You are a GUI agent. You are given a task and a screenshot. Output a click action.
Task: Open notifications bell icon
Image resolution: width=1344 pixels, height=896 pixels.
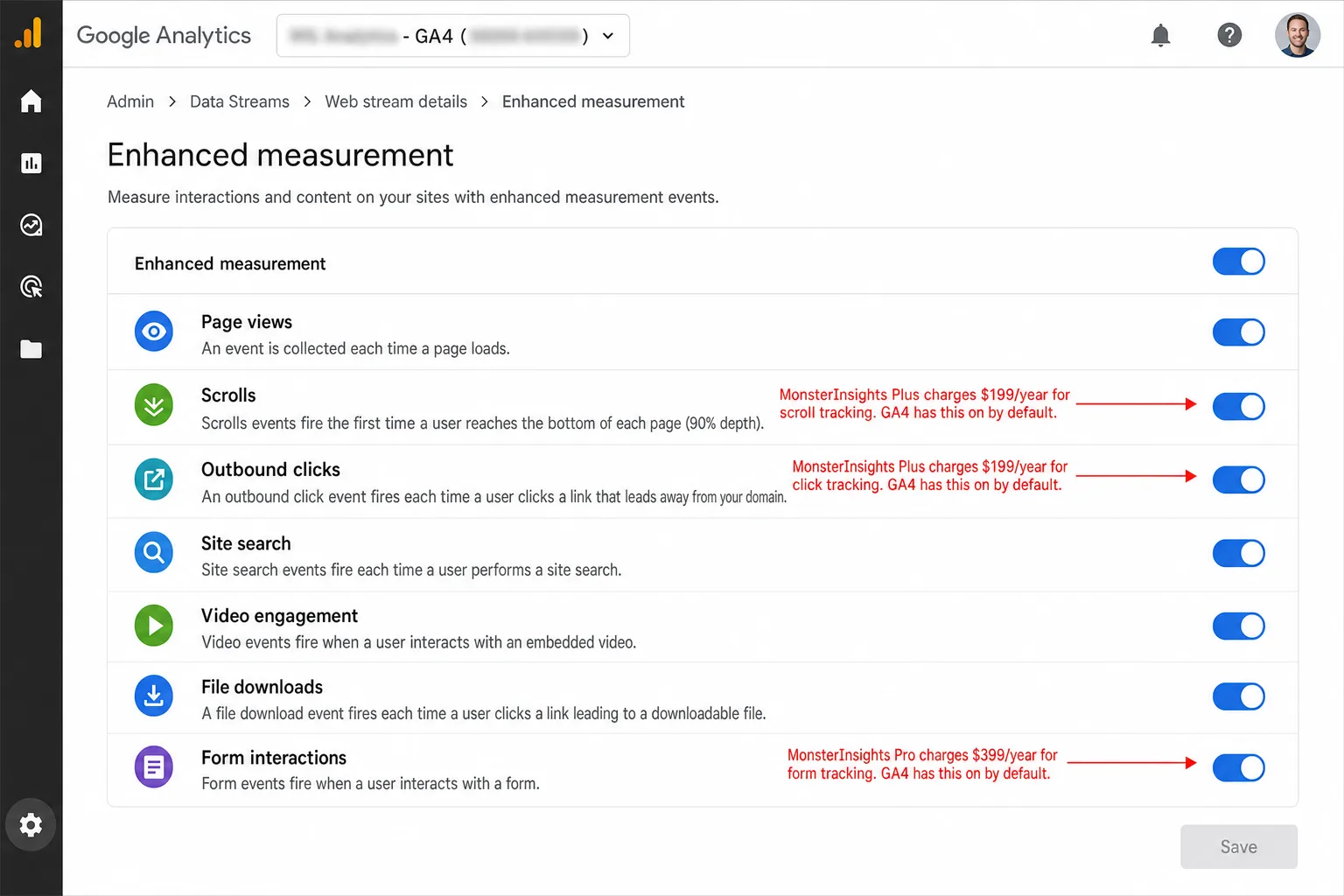pos(1160,35)
